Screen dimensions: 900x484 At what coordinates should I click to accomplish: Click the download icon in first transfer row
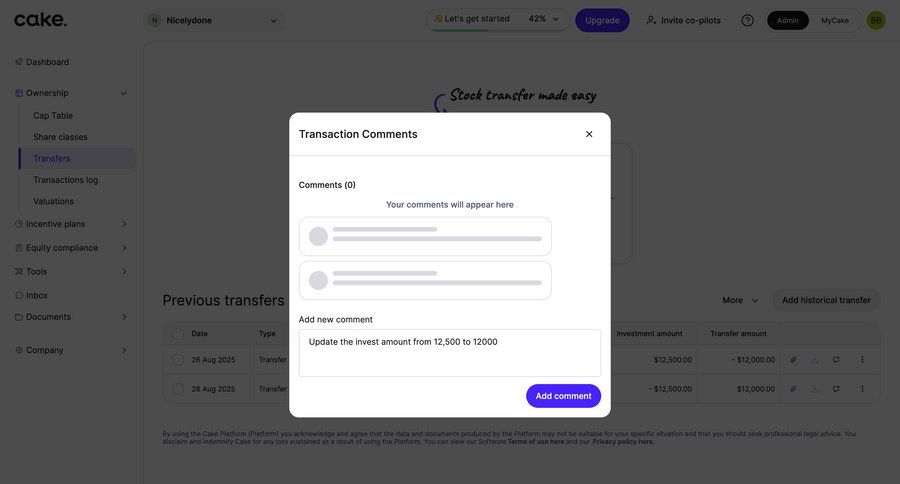(x=814, y=360)
